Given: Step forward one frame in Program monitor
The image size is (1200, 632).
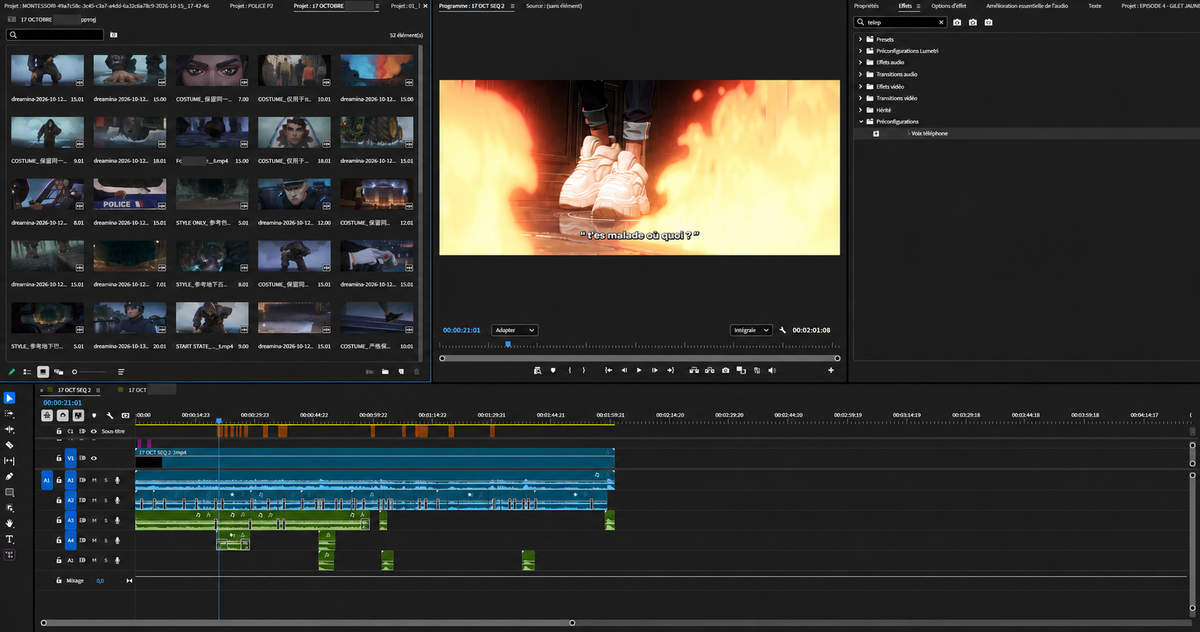Looking at the screenshot, I should tap(655, 370).
